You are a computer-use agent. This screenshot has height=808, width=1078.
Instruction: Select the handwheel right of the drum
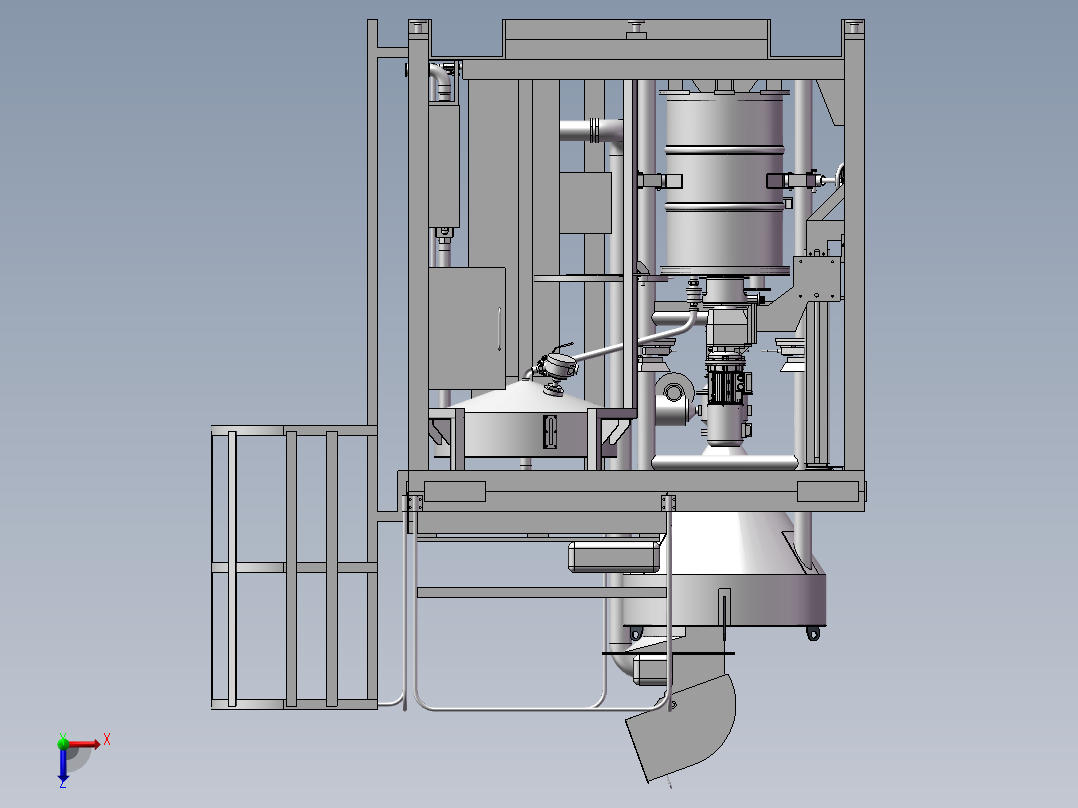pos(839,175)
